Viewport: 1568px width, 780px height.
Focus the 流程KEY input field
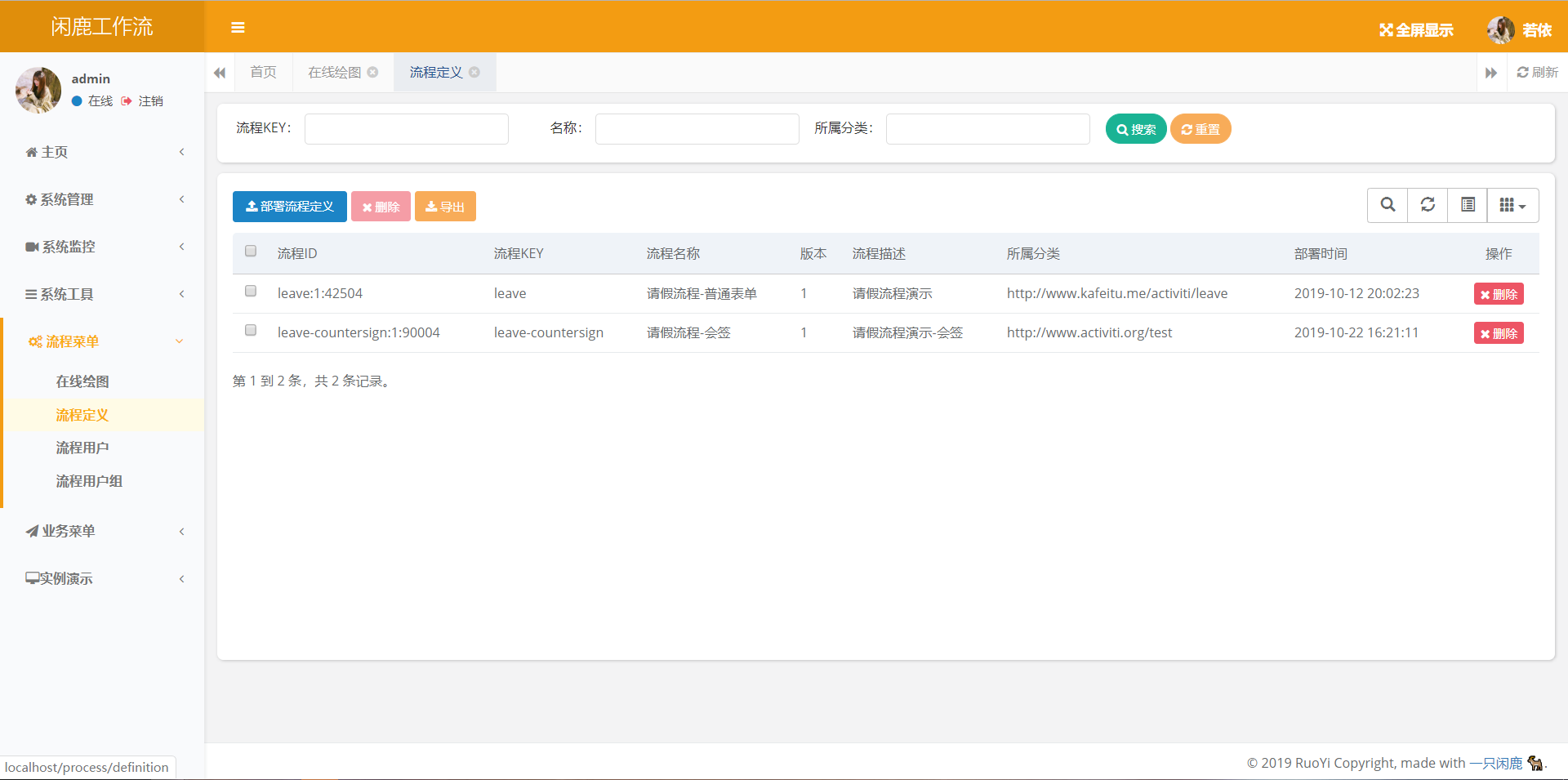coord(407,129)
